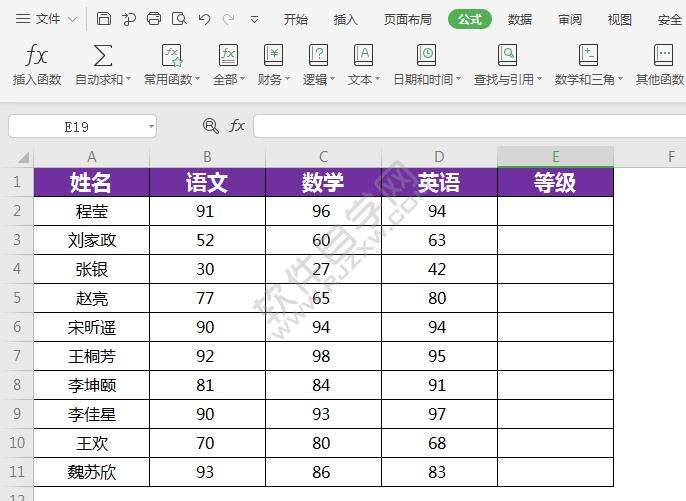Click 张银's 语文 score 30
Image resolution: width=686 pixels, height=501 pixels.
tap(207, 269)
